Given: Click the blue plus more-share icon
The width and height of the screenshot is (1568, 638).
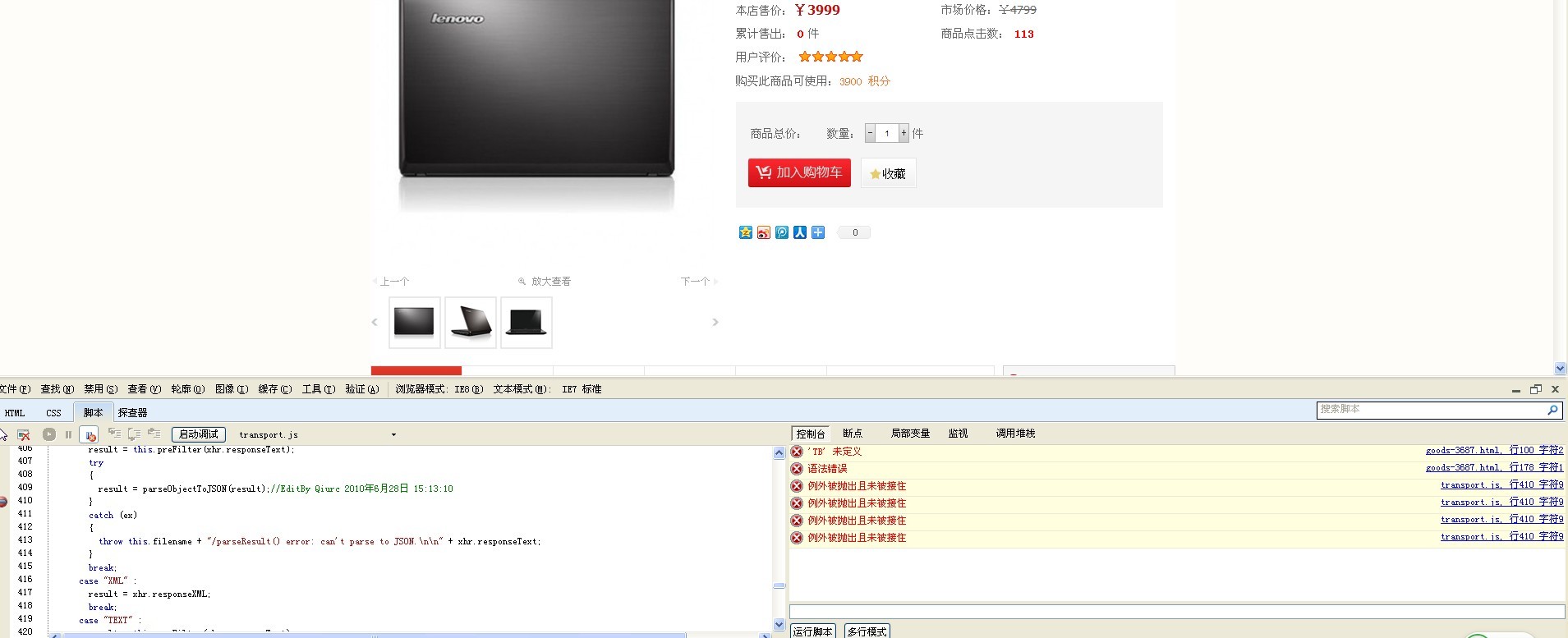Looking at the screenshot, I should pos(818,232).
